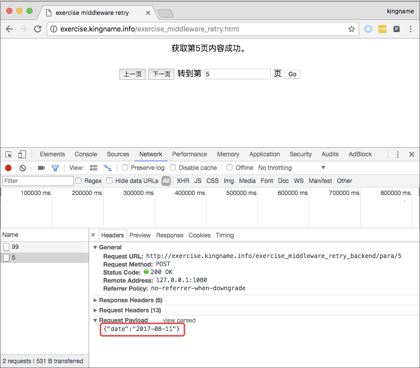
Task: Focus the network Filter text box
Action: pyautogui.click(x=38, y=181)
